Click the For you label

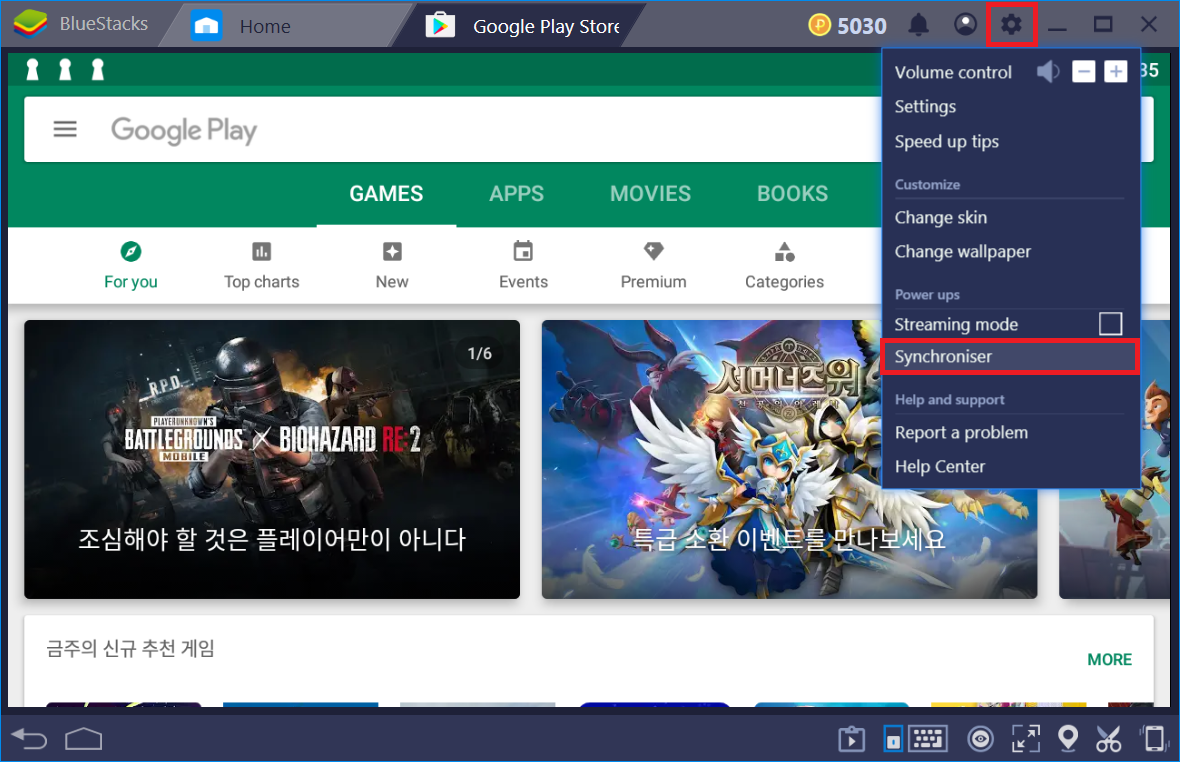131,282
